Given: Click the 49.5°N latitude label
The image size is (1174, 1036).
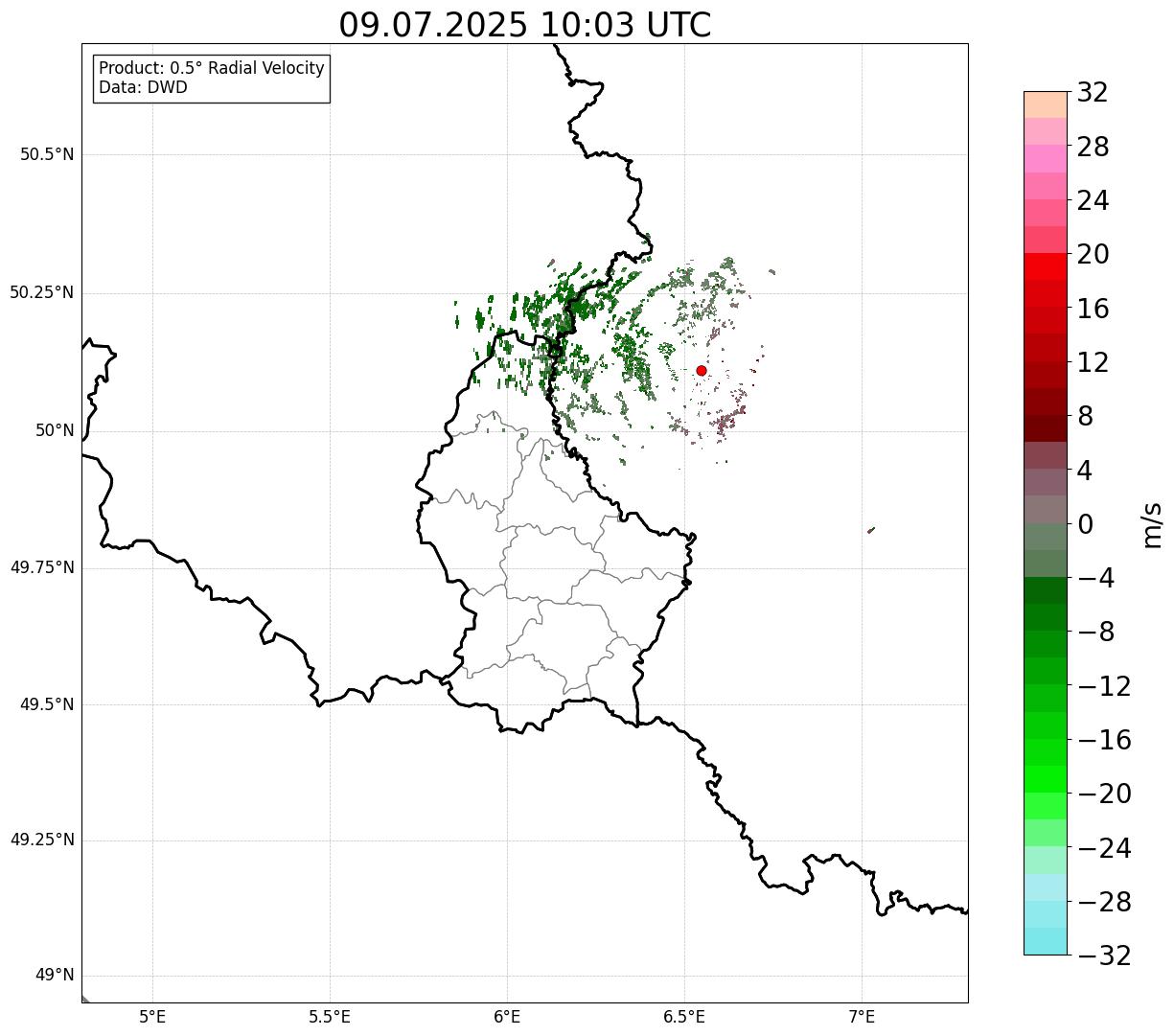Looking at the screenshot, I should (47, 705).
